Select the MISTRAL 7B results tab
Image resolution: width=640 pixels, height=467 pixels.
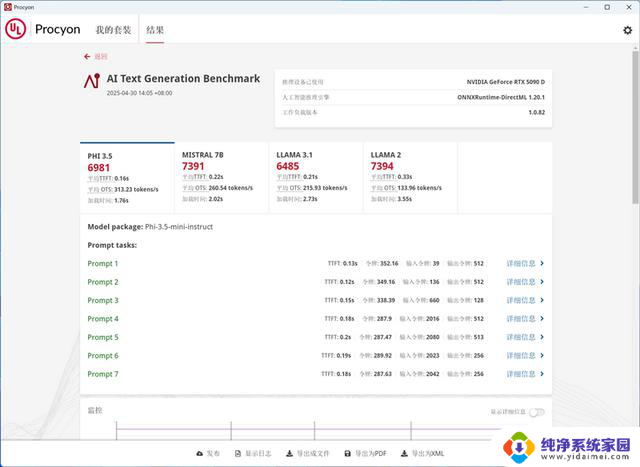tap(222, 178)
